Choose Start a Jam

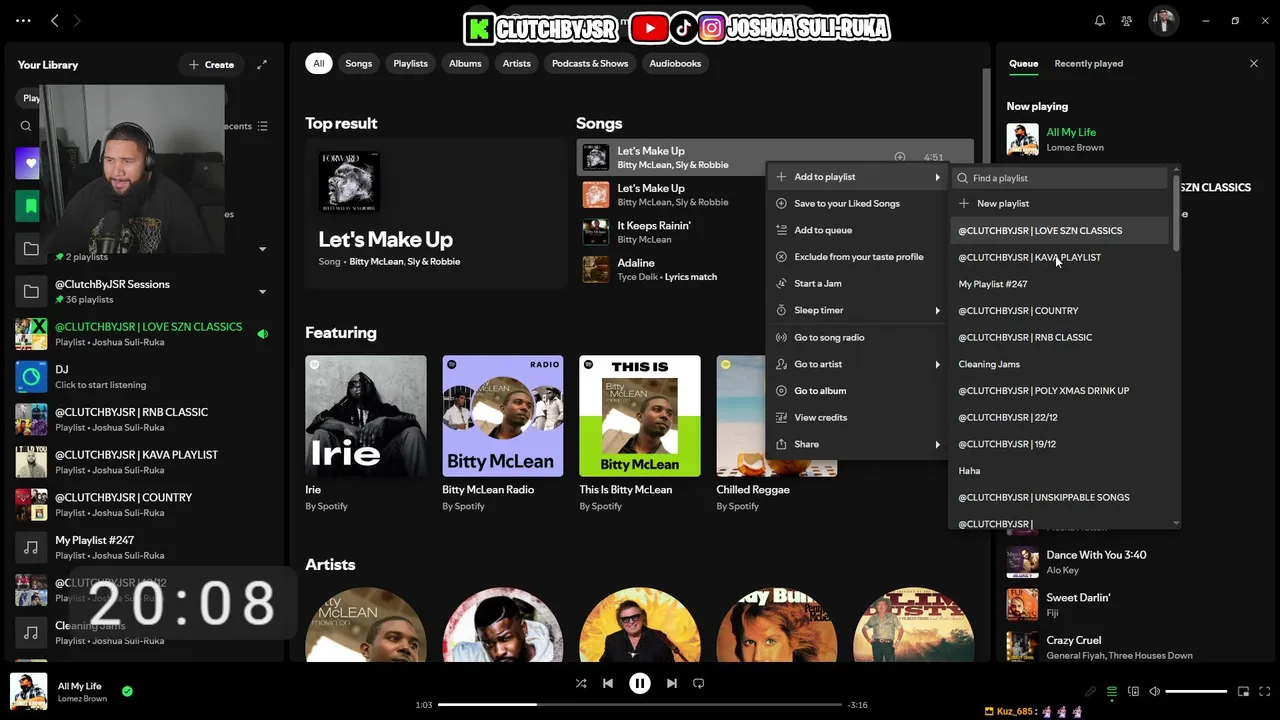click(857, 283)
